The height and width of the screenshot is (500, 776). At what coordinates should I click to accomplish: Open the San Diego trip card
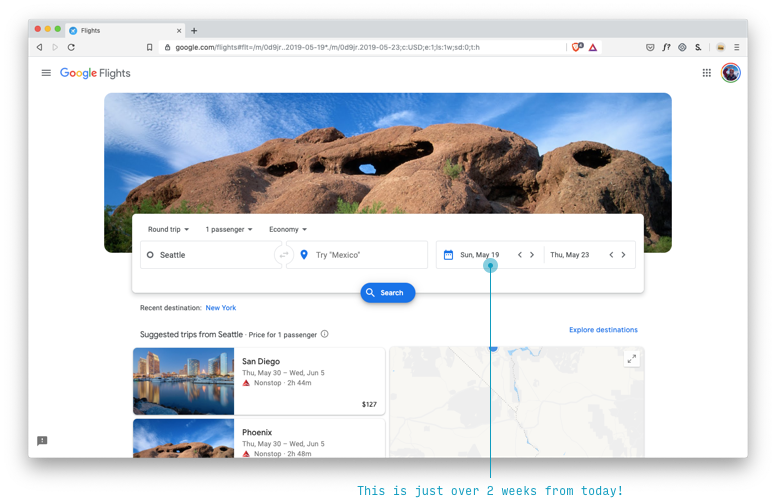pos(259,381)
